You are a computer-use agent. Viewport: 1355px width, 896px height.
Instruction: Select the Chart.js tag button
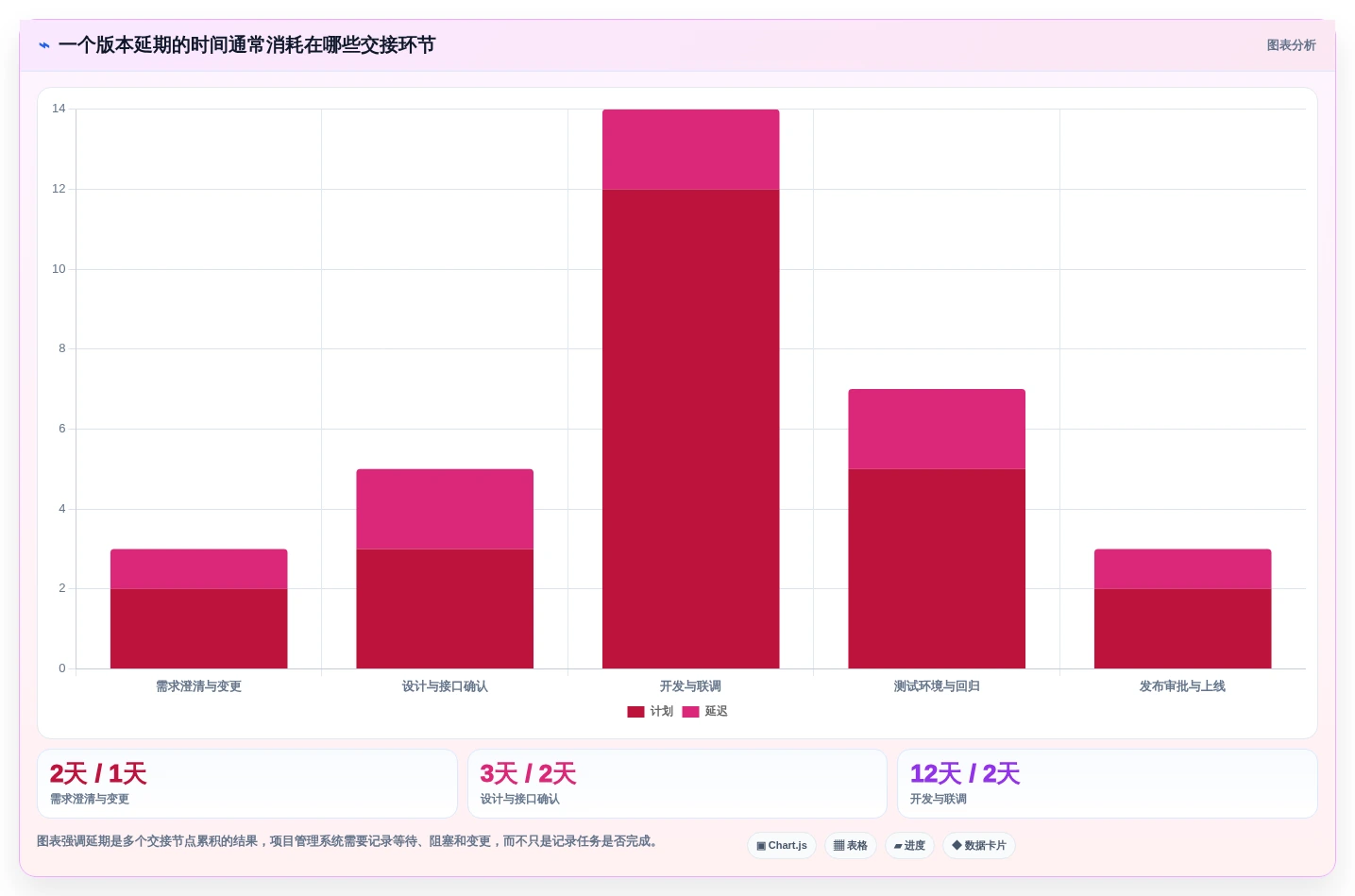pos(782,846)
